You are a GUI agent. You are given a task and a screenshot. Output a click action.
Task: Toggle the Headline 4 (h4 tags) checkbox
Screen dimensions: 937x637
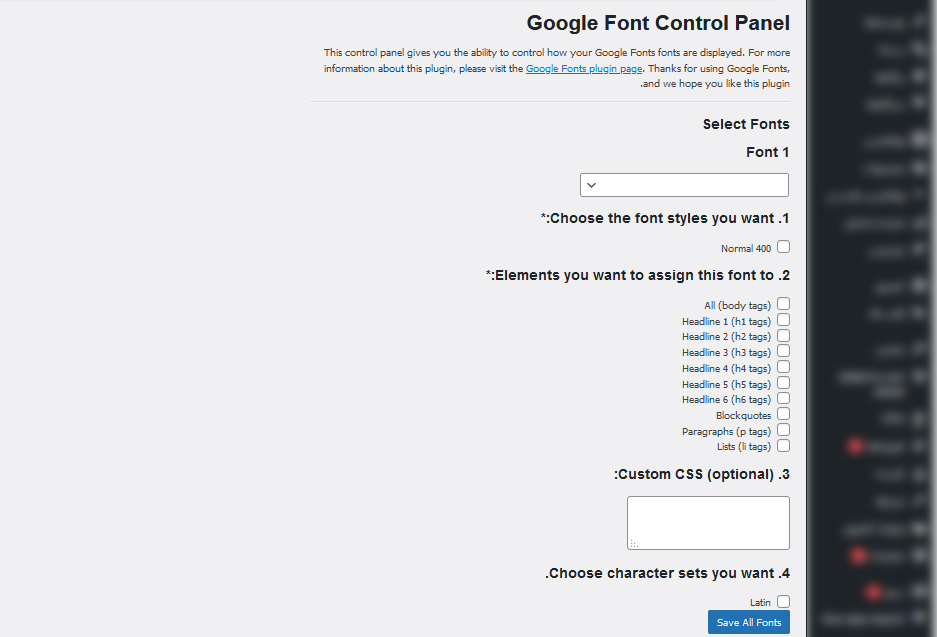[783, 367]
